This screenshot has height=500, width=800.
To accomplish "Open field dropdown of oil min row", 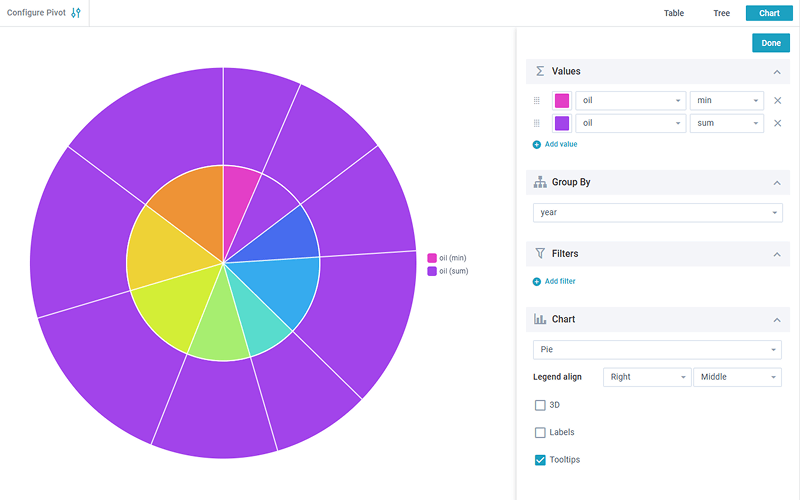I will point(631,101).
